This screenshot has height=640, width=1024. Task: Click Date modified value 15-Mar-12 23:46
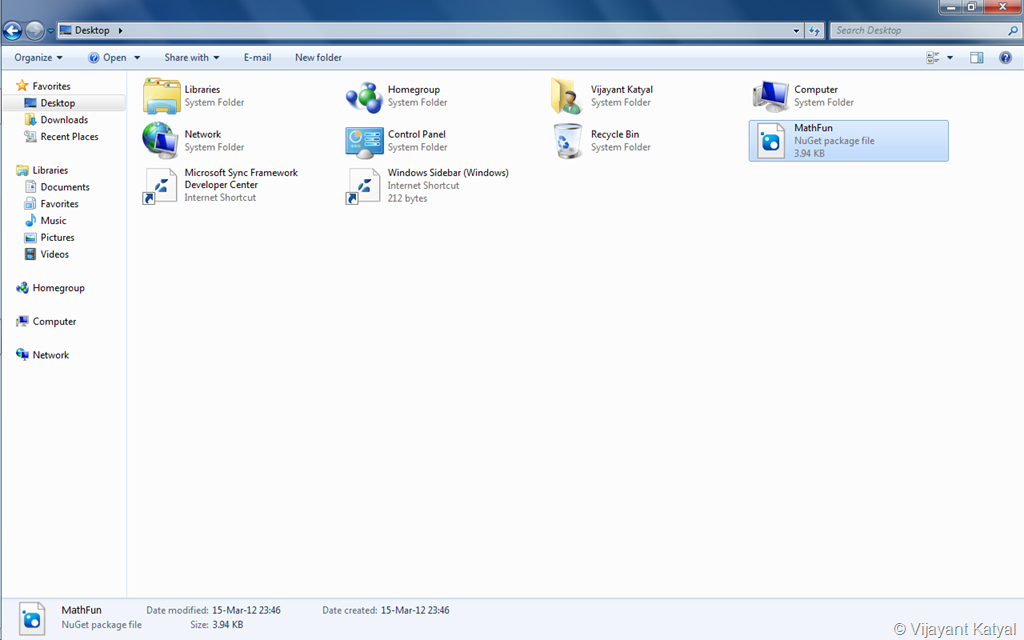[246, 610]
